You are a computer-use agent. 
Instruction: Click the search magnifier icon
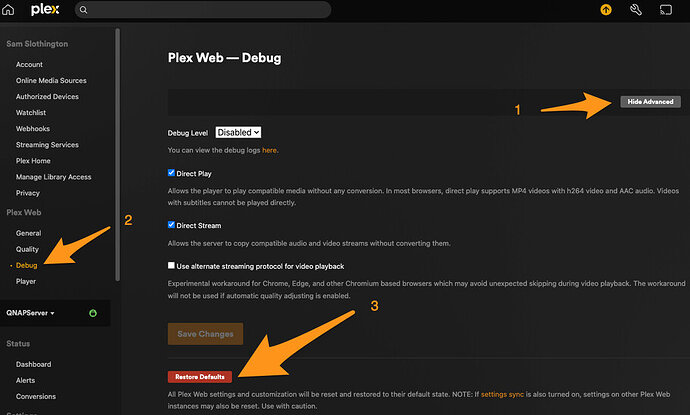(83, 10)
